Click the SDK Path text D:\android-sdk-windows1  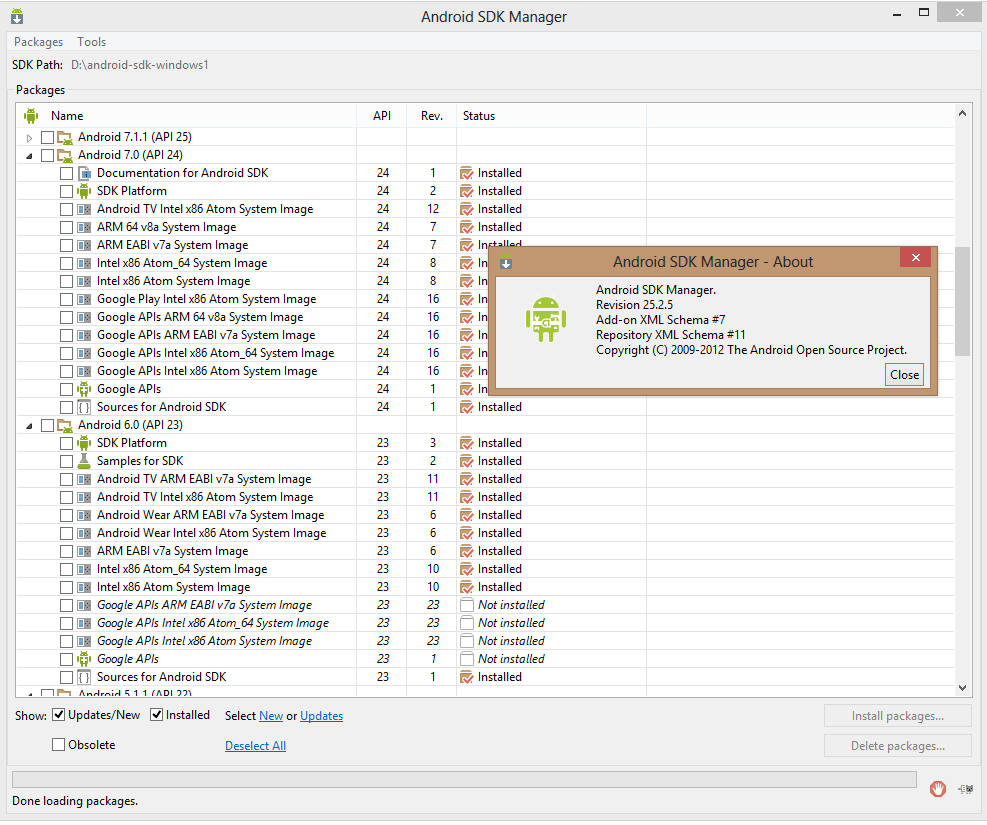(x=140, y=65)
